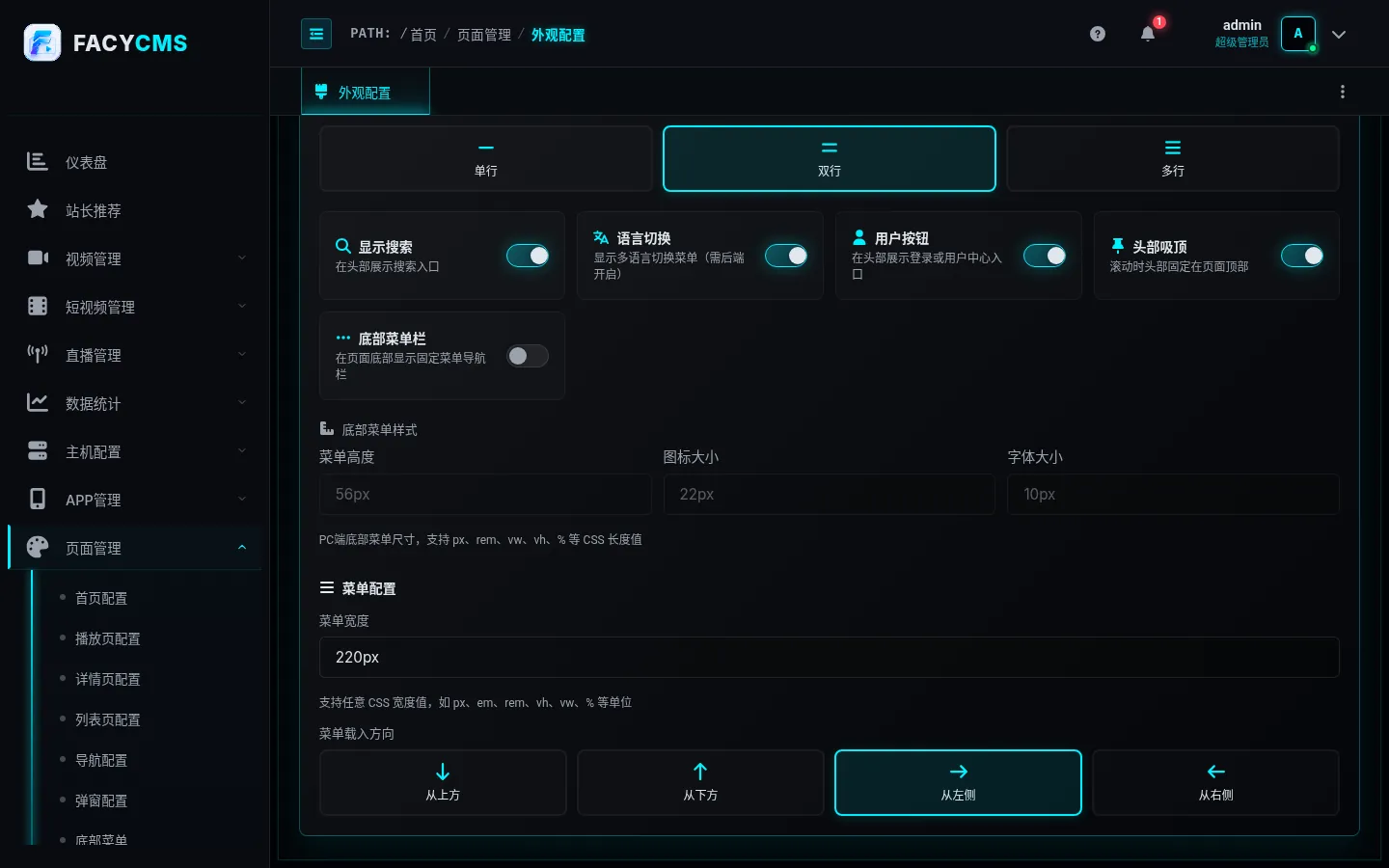The width and height of the screenshot is (1389, 868).
Task: Open notifications bell icon
Action: (x=1148, y=34)
